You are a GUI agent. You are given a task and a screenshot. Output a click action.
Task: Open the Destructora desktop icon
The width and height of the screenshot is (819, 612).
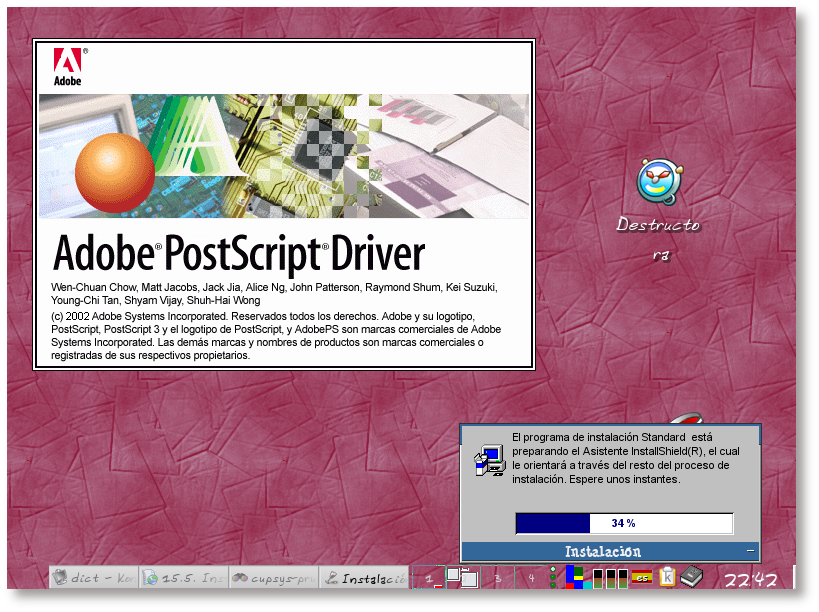coord(659,183)
